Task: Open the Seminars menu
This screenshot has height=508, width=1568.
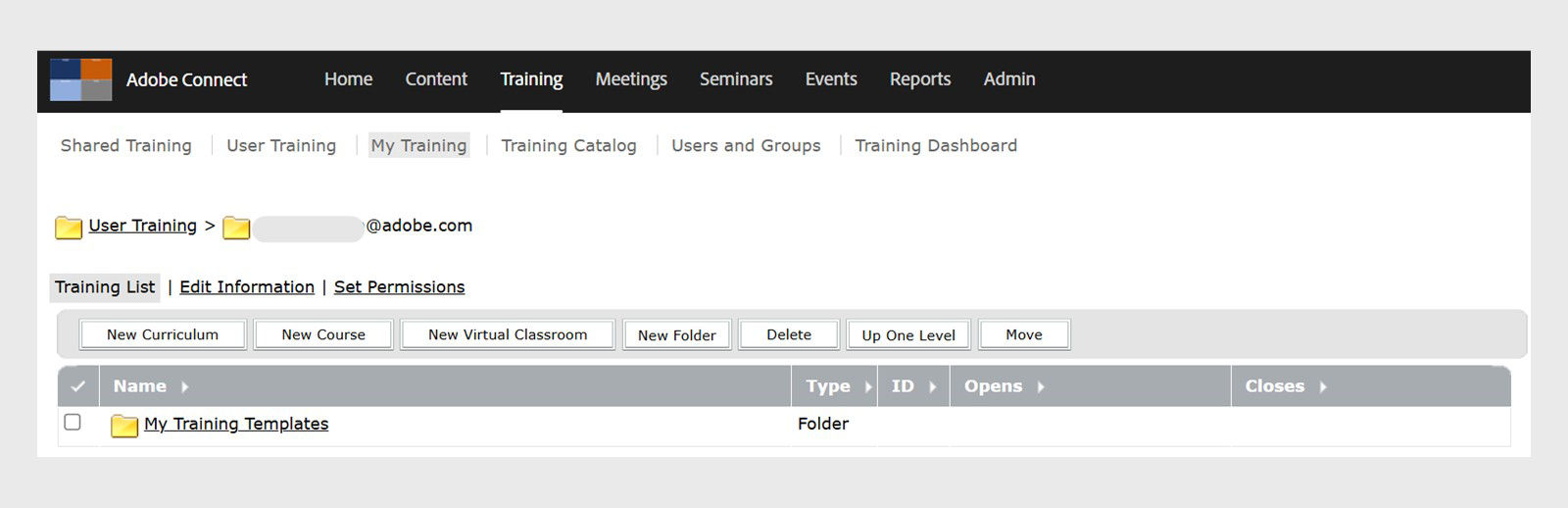Action: click(736, 79)
